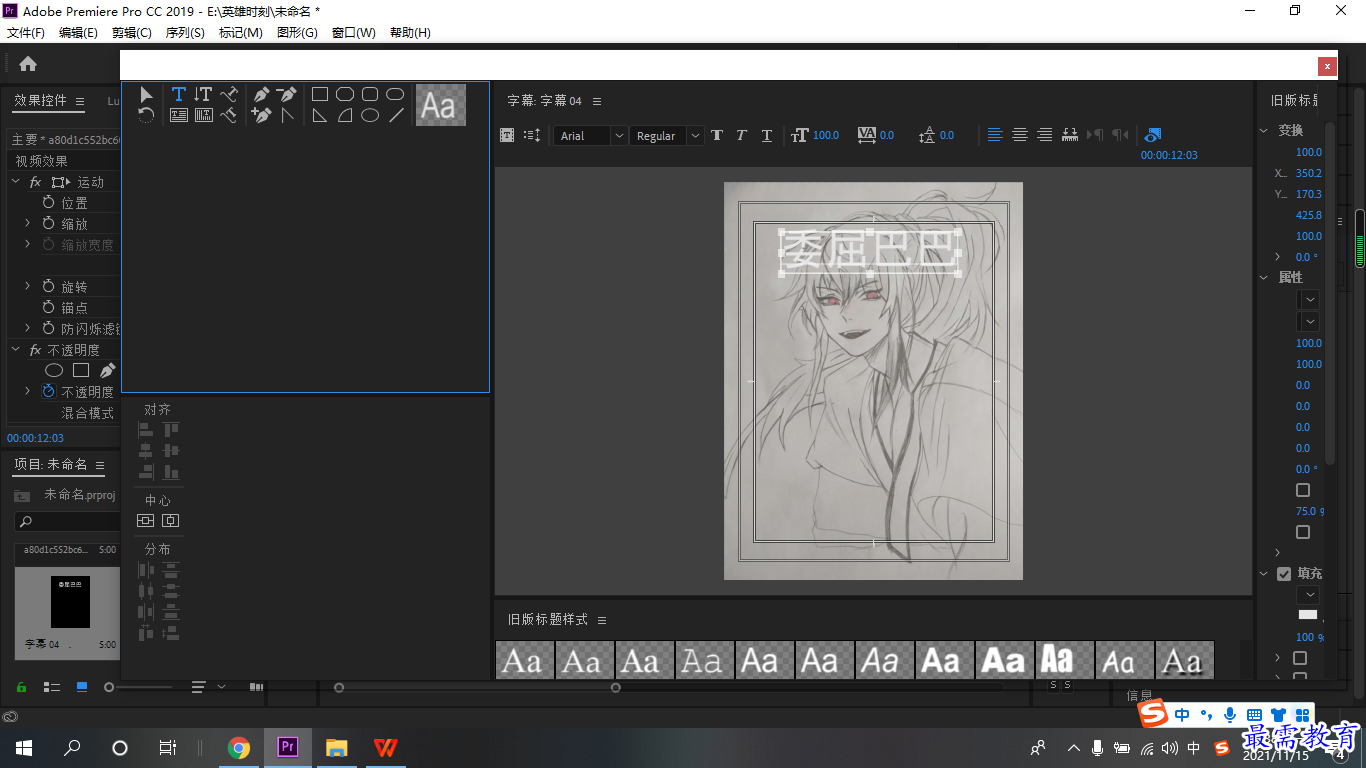Click Vertical Center button under 中心
This screenshot has height=768, width=1366.
click(x=171, y=520)
